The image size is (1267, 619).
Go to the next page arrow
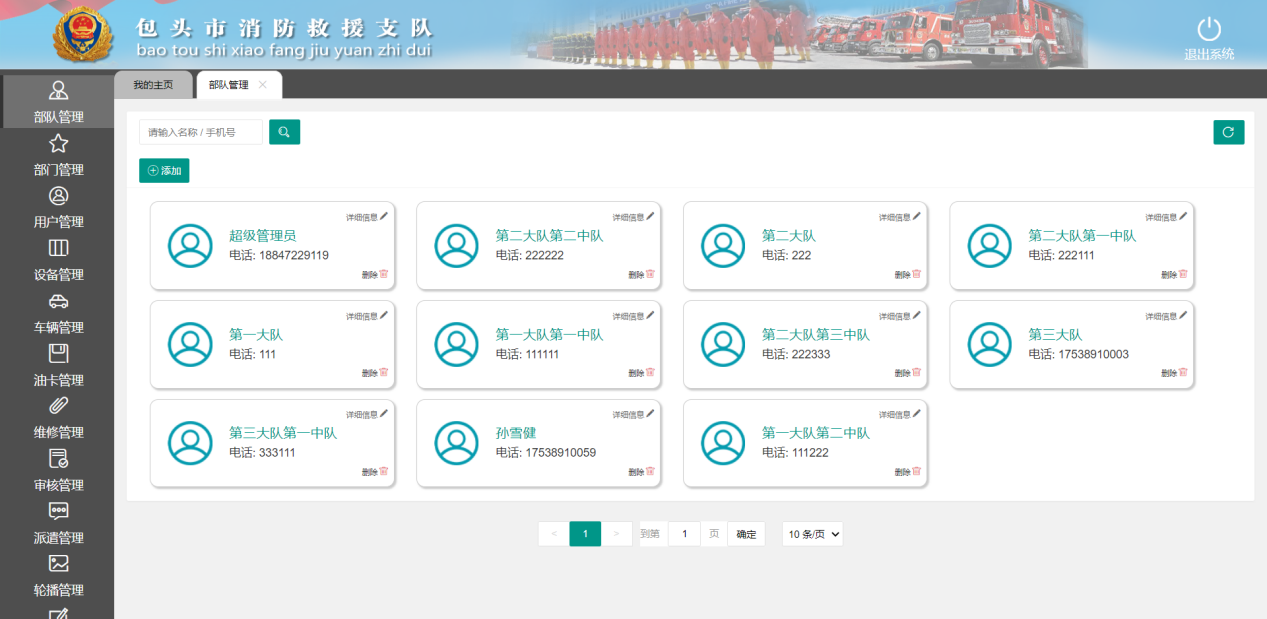click(x=617, y=534)
